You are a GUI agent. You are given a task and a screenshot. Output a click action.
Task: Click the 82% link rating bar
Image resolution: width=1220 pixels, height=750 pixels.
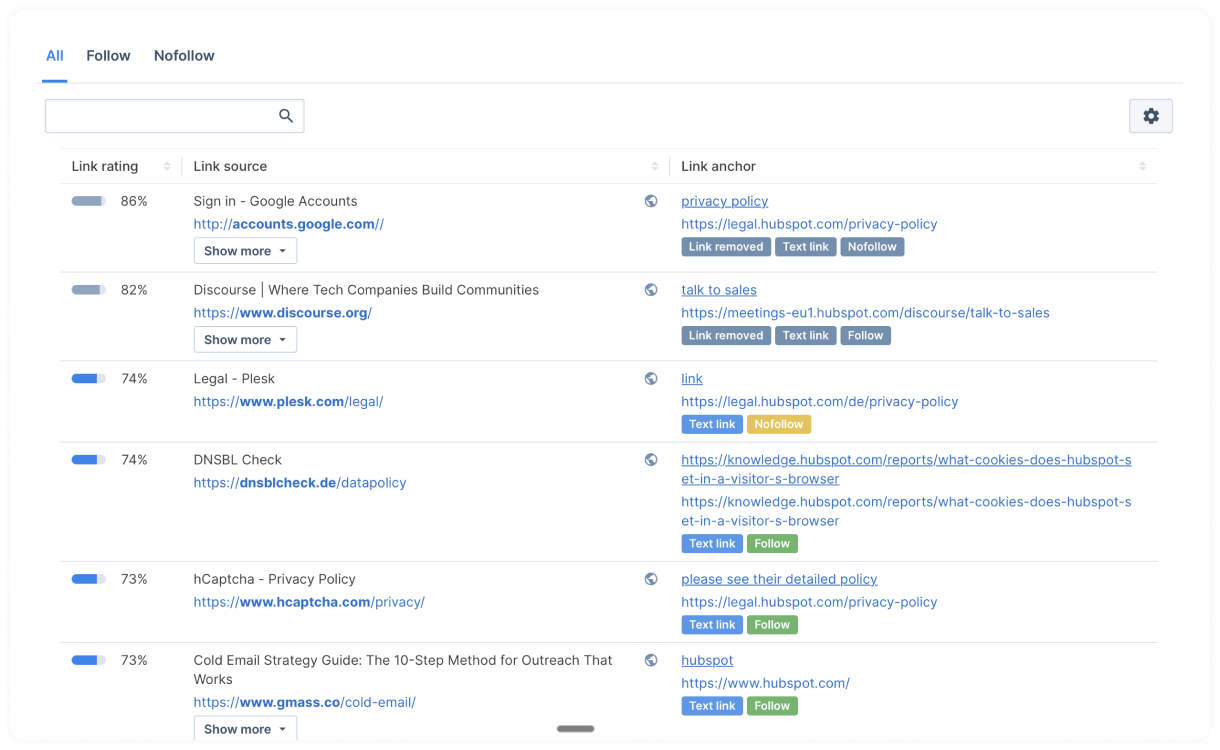tap(89, 290)
